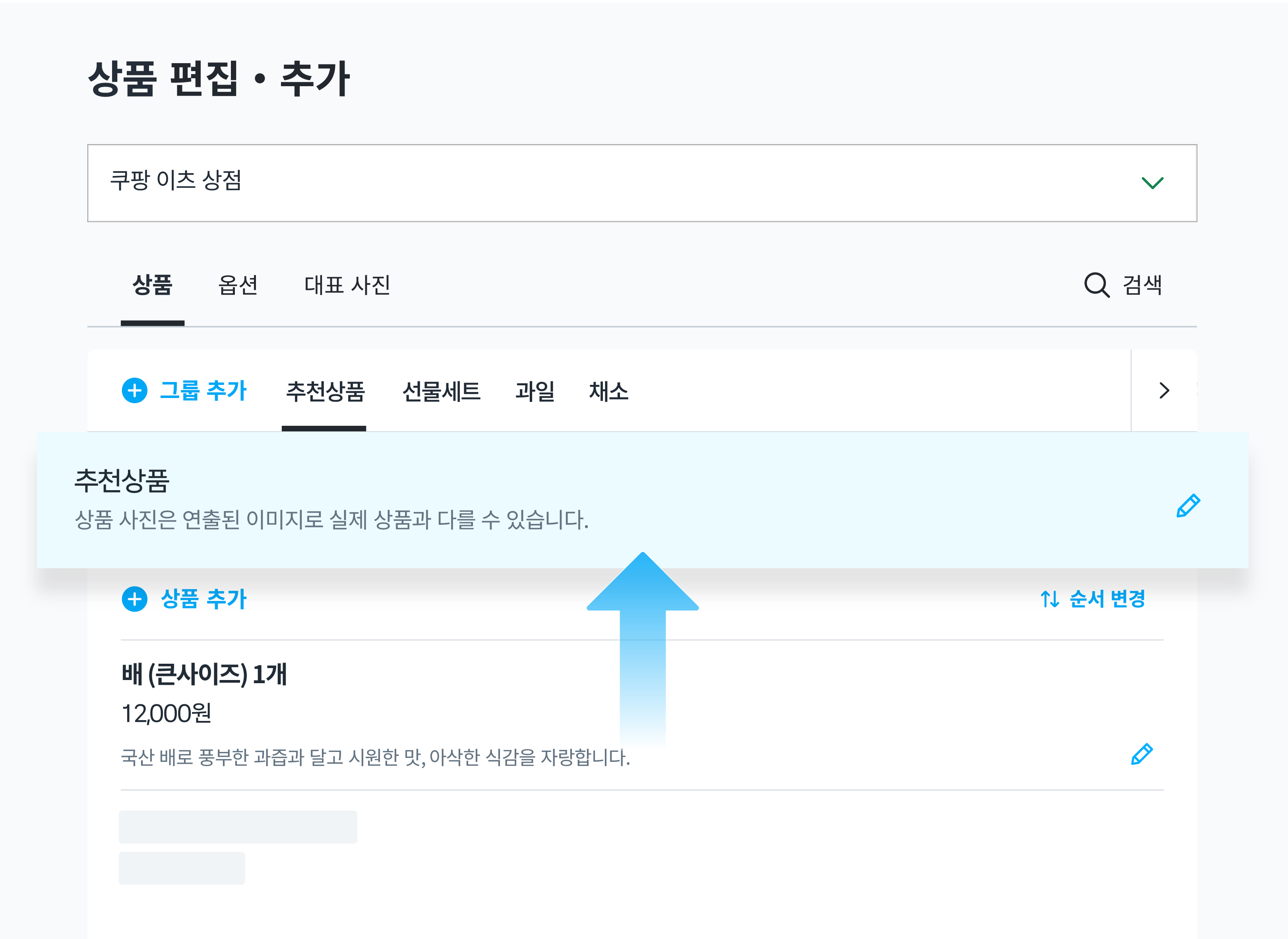
Task: Click the 순서 변경 button
Action: pyautogui.click(x=1107, y=599)
